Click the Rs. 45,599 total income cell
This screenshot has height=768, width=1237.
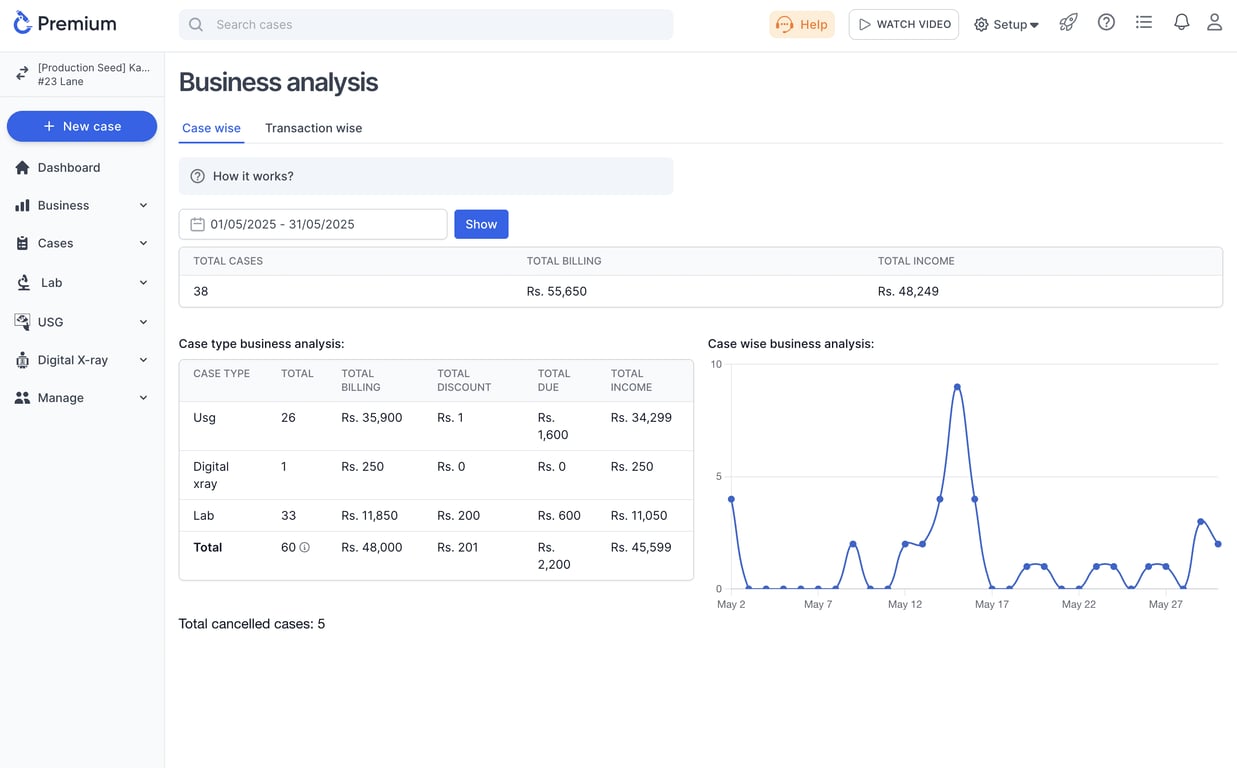point(641,548)
